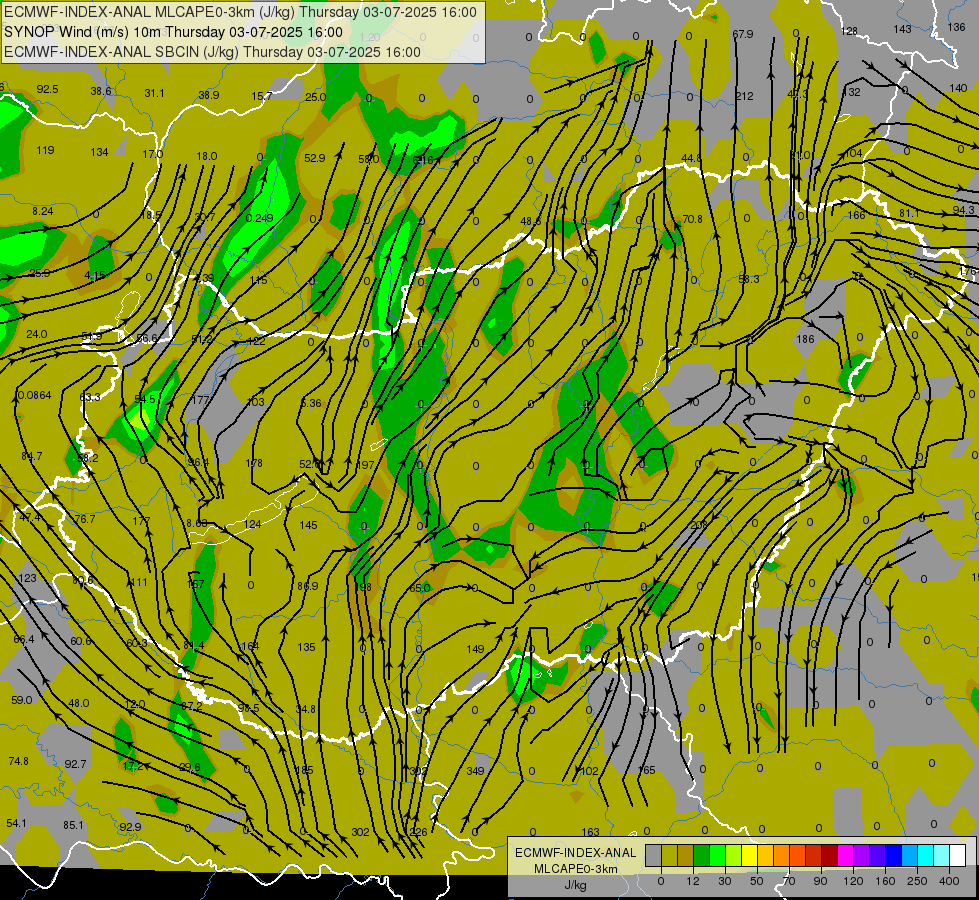The image size is (979, 900).
Task: Click the map value 94.3
Action: pos(963,210)
